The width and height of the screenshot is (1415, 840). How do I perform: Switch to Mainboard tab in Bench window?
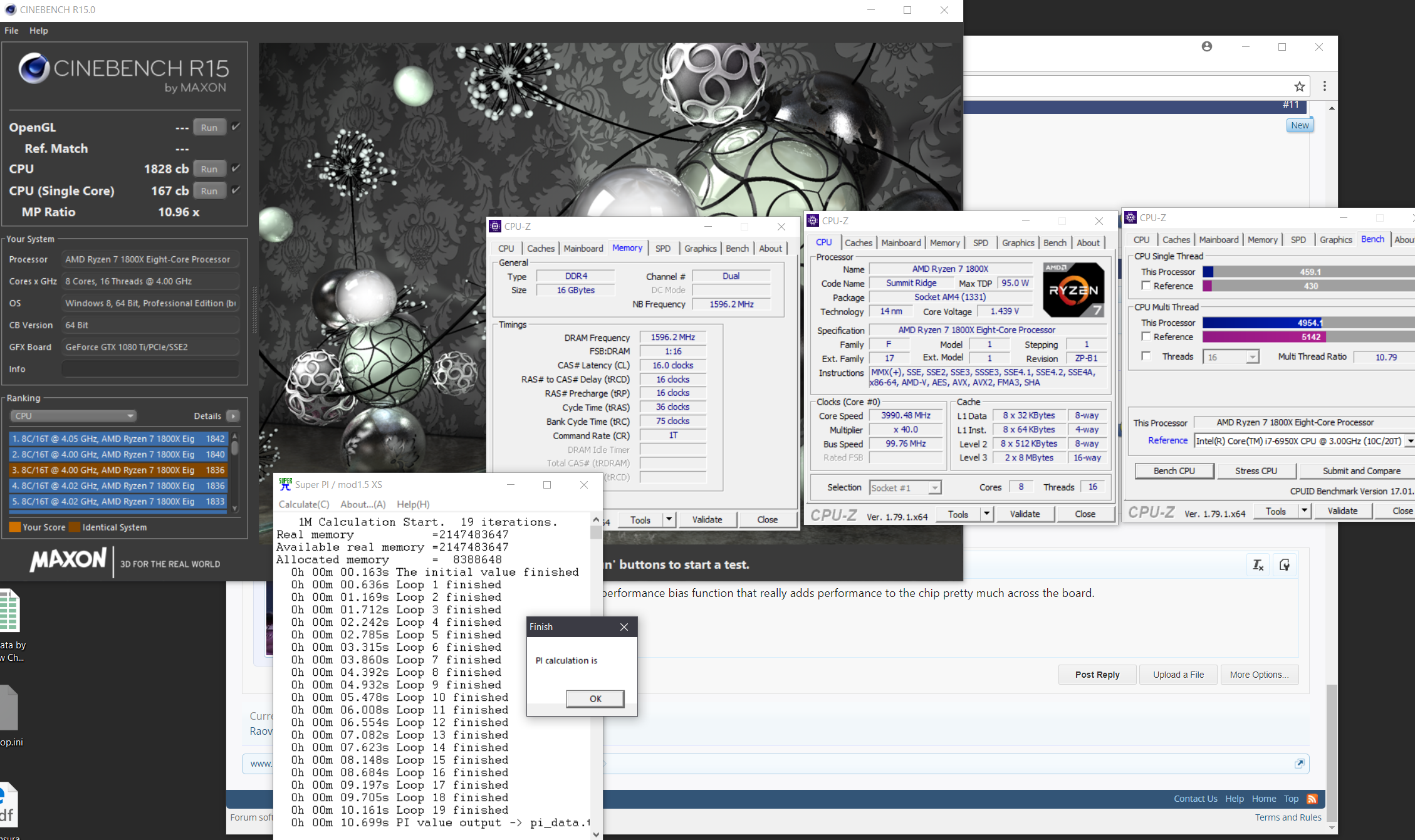click(x=1218, y=240)
